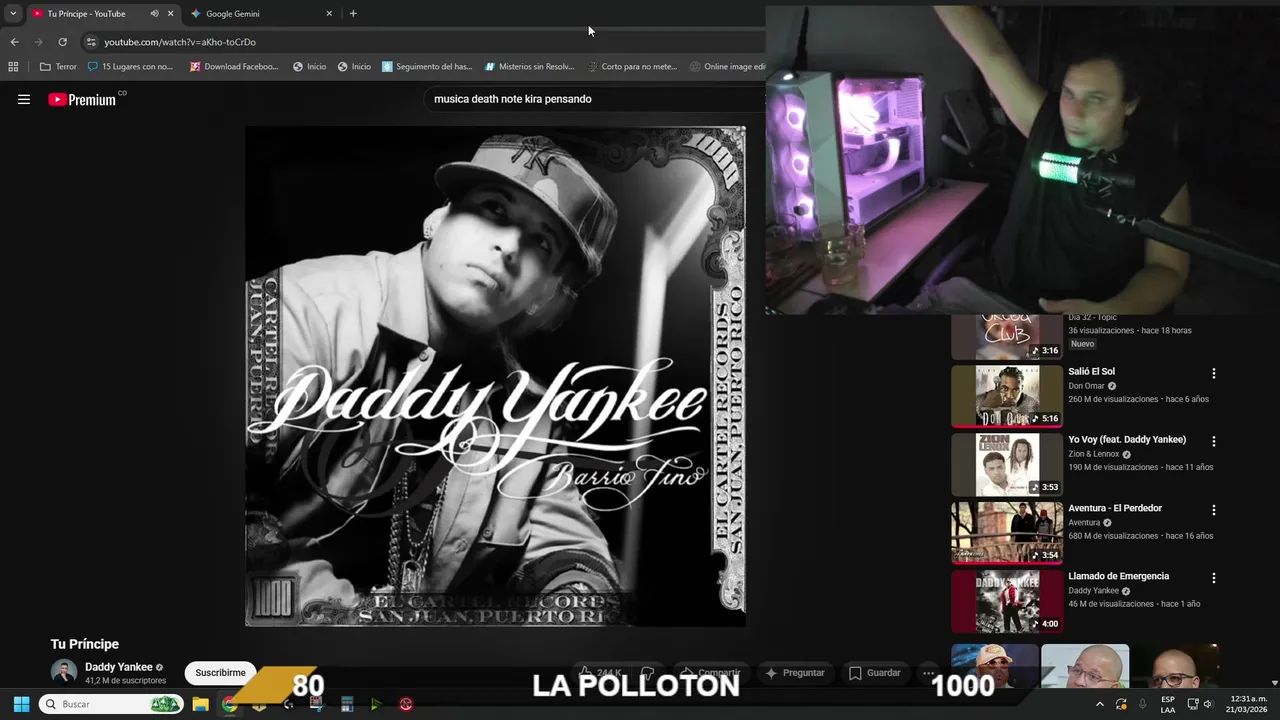Open Llamado de Emergencia video thumbnail
The height and width of the screenshot is (720, 1280).
coord(1007,601)
